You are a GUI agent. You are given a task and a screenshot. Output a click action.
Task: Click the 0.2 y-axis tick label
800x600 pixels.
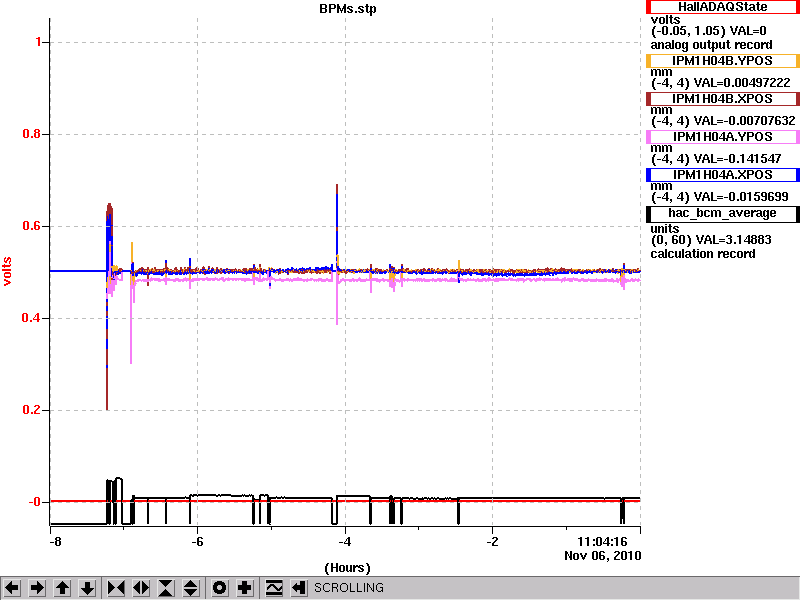pos(32,410)
